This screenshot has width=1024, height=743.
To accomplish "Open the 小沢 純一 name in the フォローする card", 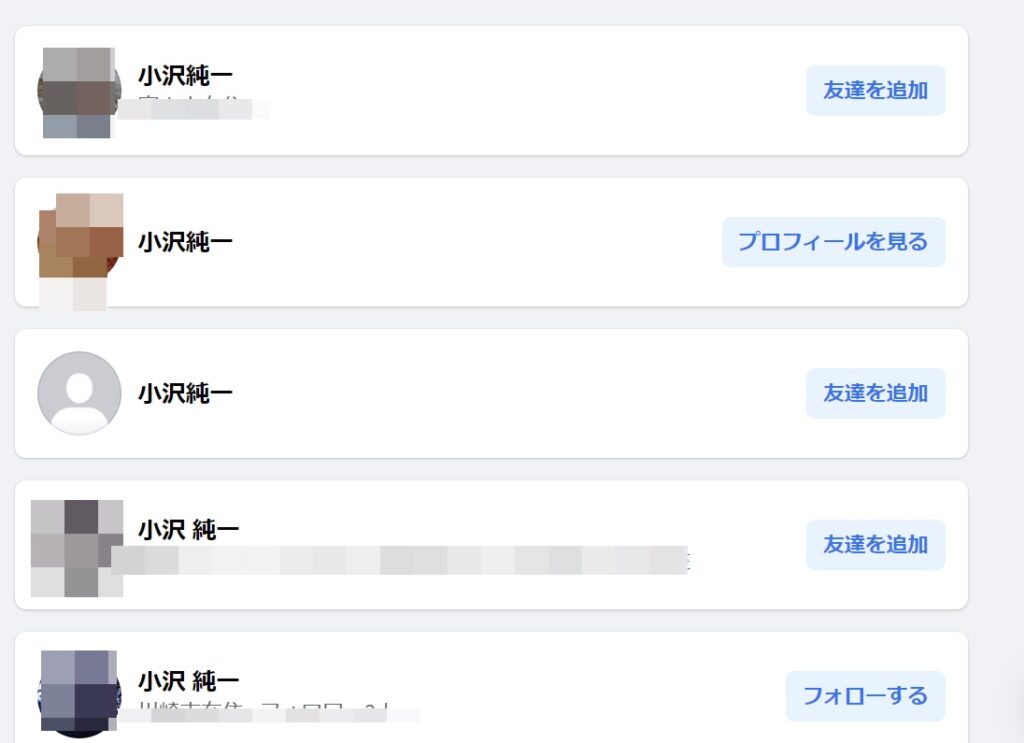I will pyautogui.click(x=189, y=681).
